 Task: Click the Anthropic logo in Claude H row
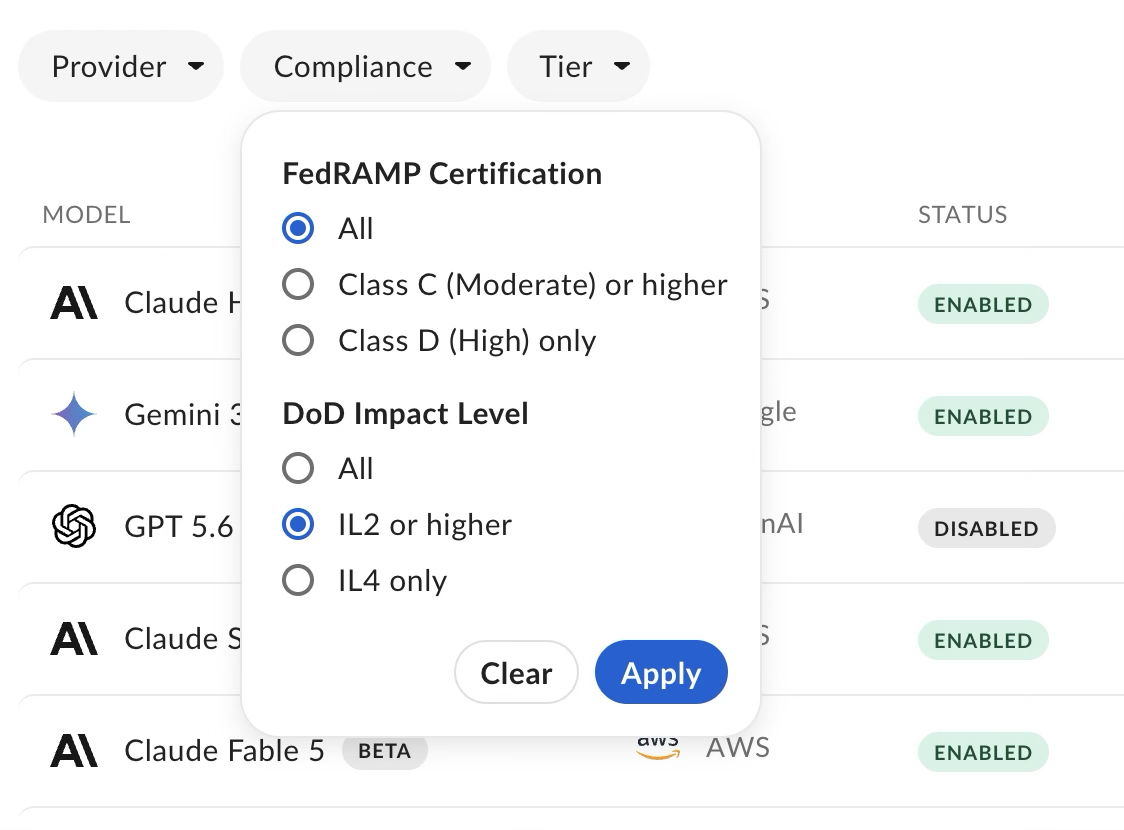pos(74,303)
